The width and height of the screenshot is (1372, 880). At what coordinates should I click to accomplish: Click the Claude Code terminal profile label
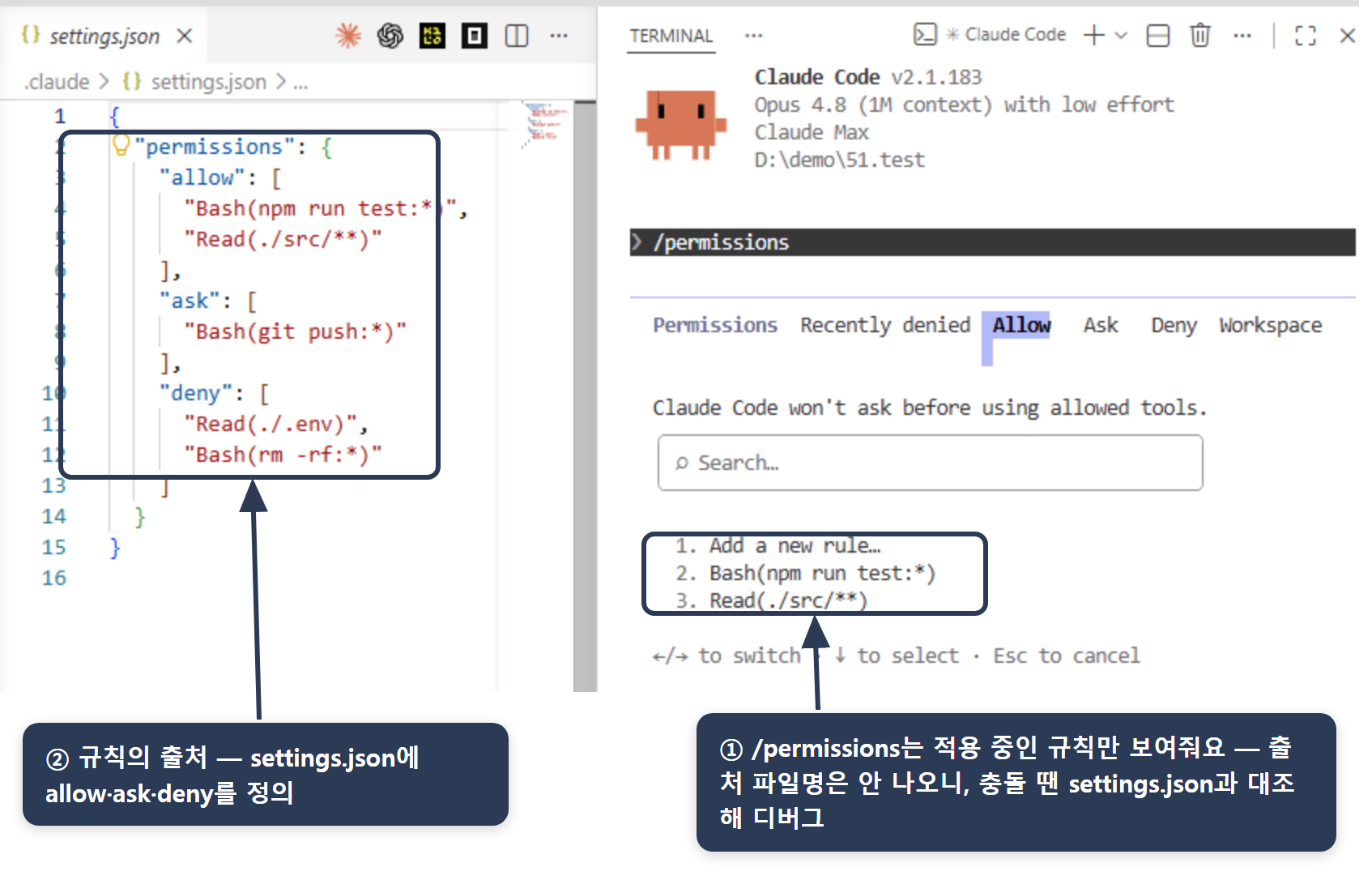(x=1015, y=35)
